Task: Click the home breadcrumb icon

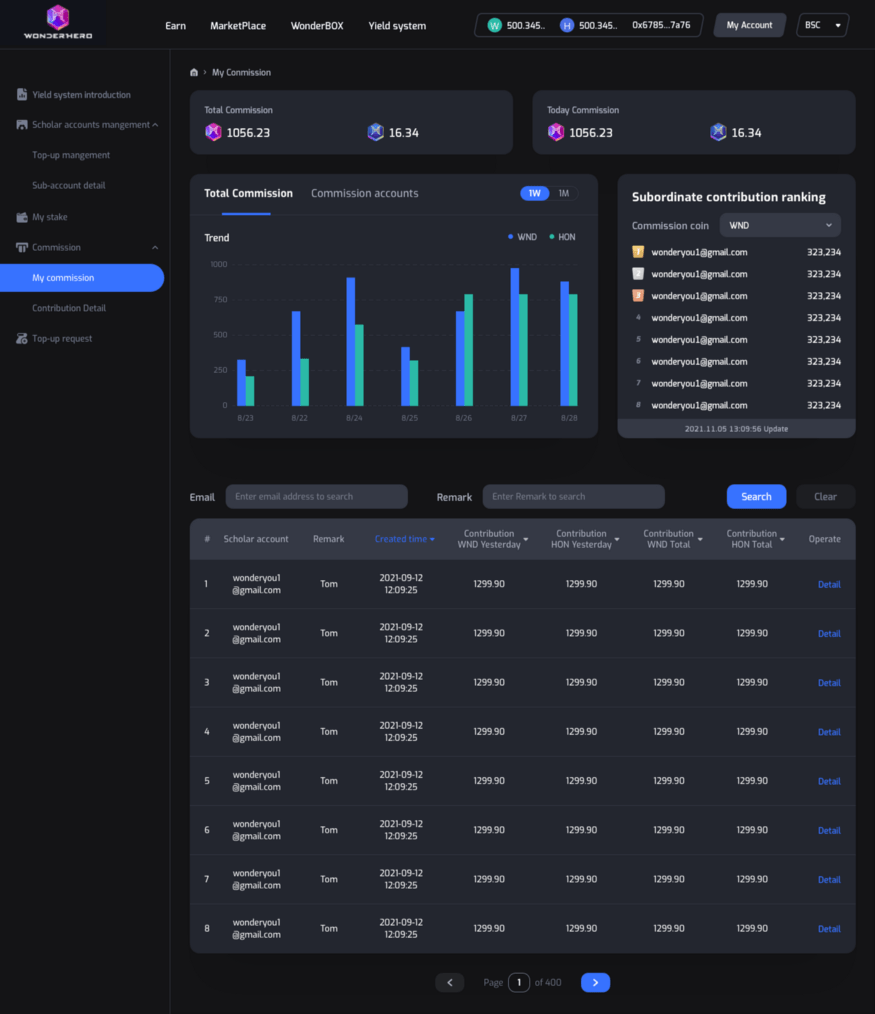Action: pyautogui.click(x=194, y=73)
